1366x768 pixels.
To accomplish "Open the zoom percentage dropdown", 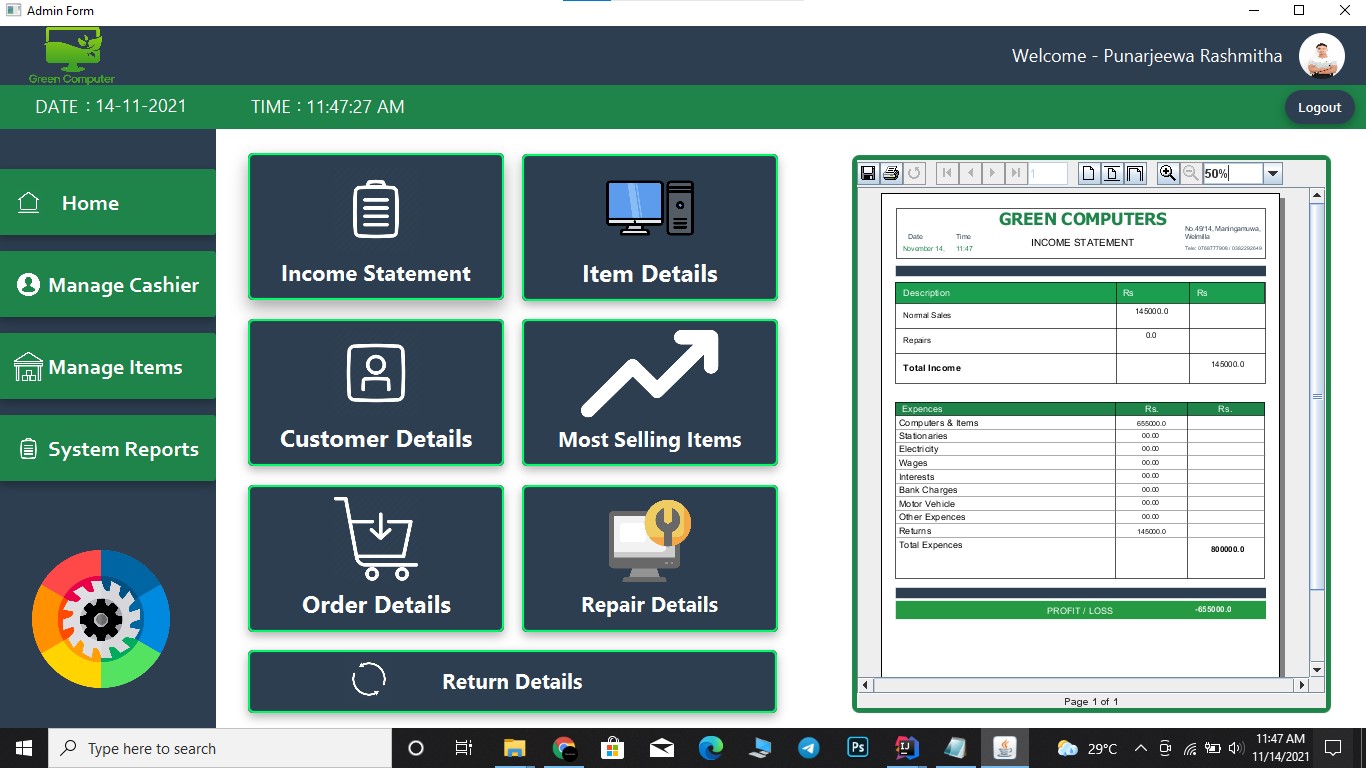I will pyautogui.click(x=1272, y=172).
